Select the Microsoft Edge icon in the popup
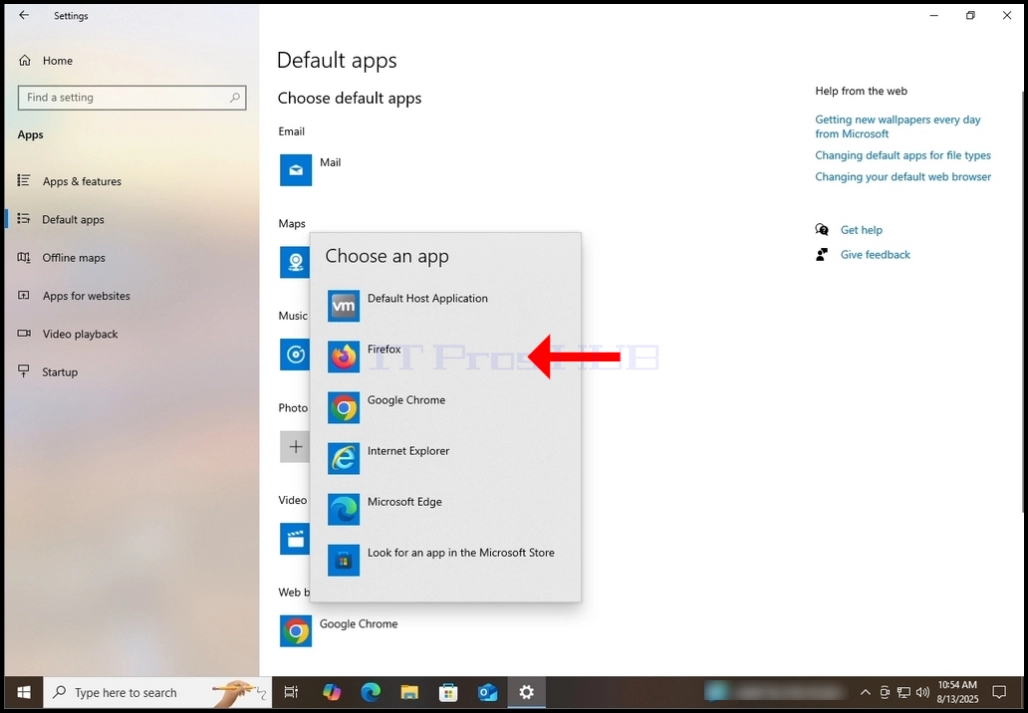Image resolution: width=1028 pixels, height=713 pixels. (344, 509)
